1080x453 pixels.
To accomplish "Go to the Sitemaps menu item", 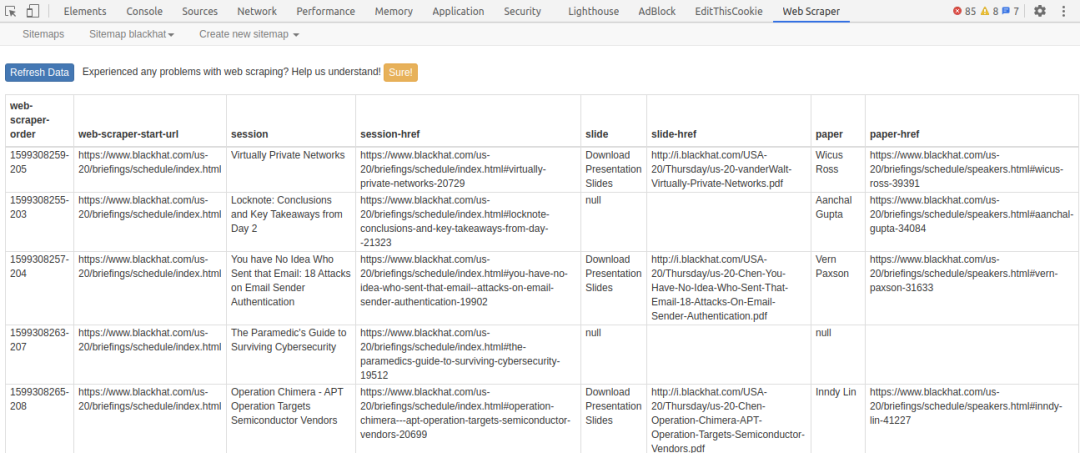I will [x=43, y=34].
